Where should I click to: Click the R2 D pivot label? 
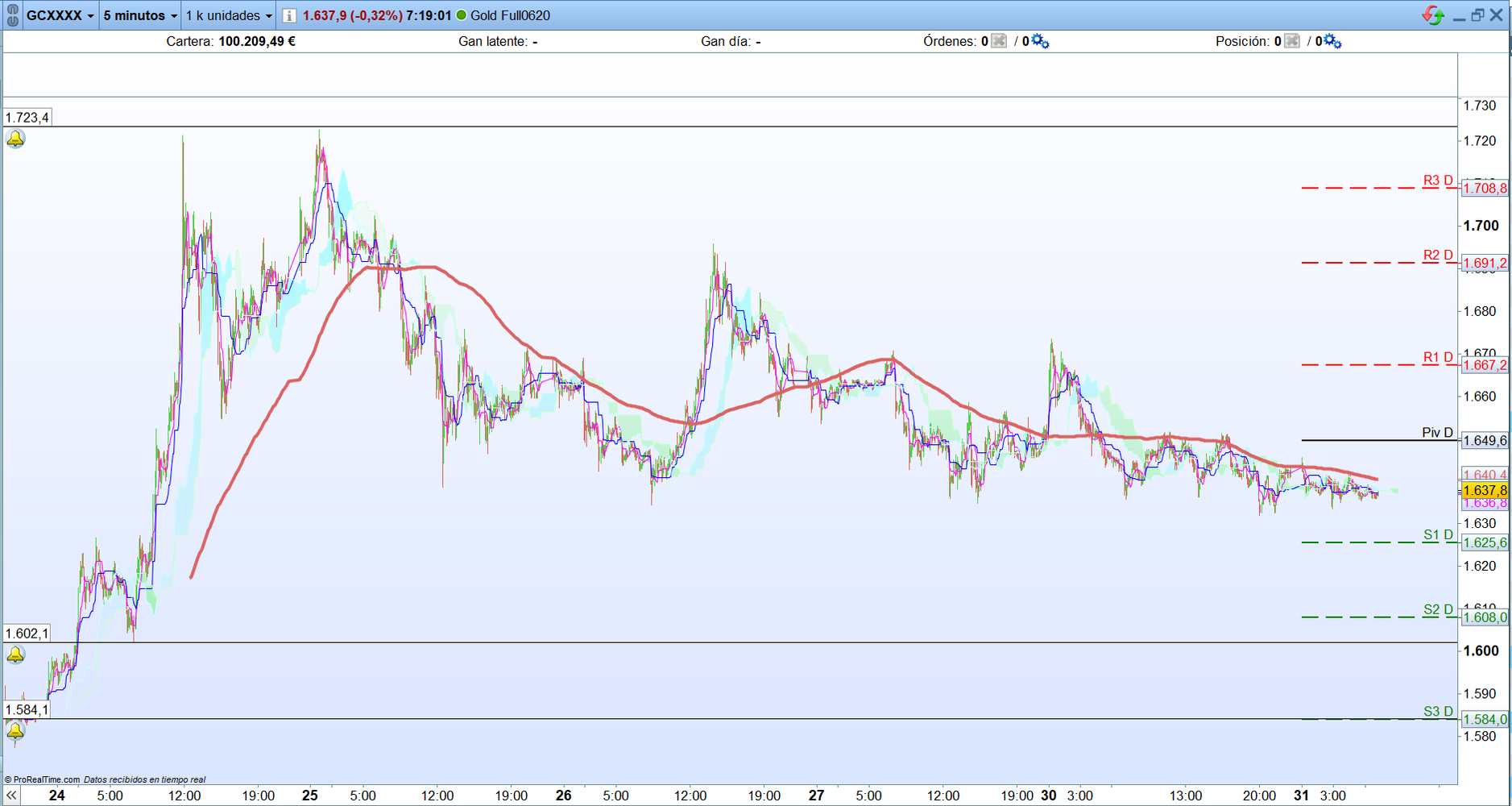(1438, 256)
